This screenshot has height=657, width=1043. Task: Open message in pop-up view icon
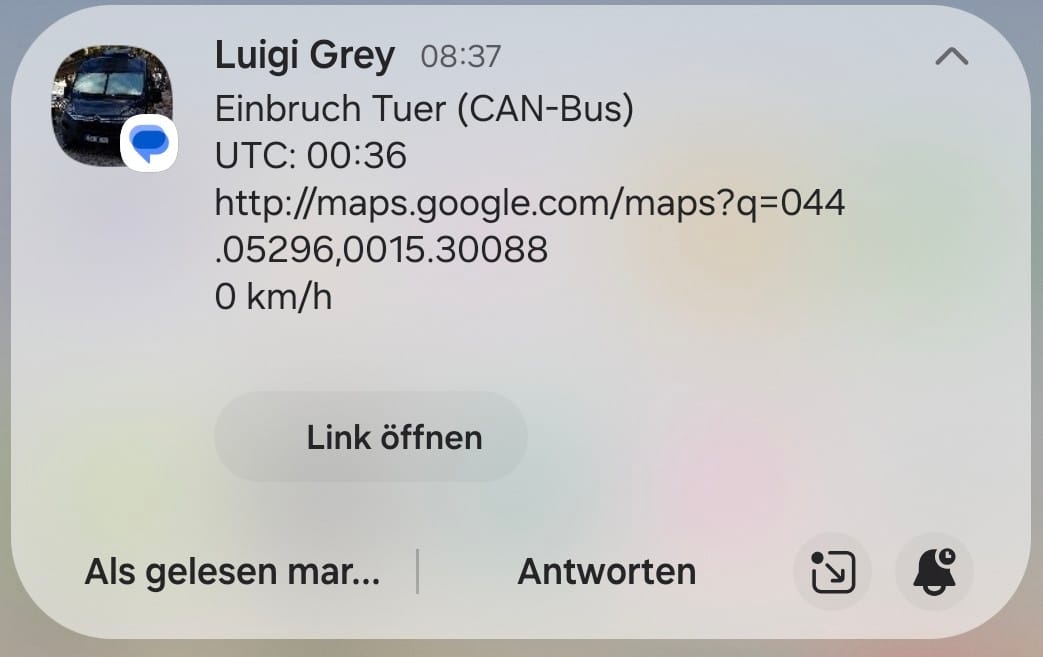point(833,571)
